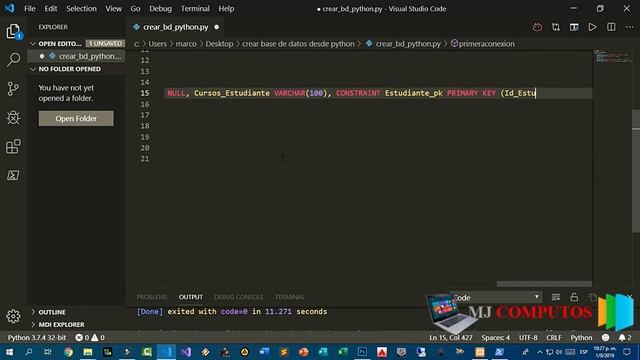This screenshot has height=360, width=640.
Task: Click the feedback smiley in status bar
Action: (x=605, y=338)
